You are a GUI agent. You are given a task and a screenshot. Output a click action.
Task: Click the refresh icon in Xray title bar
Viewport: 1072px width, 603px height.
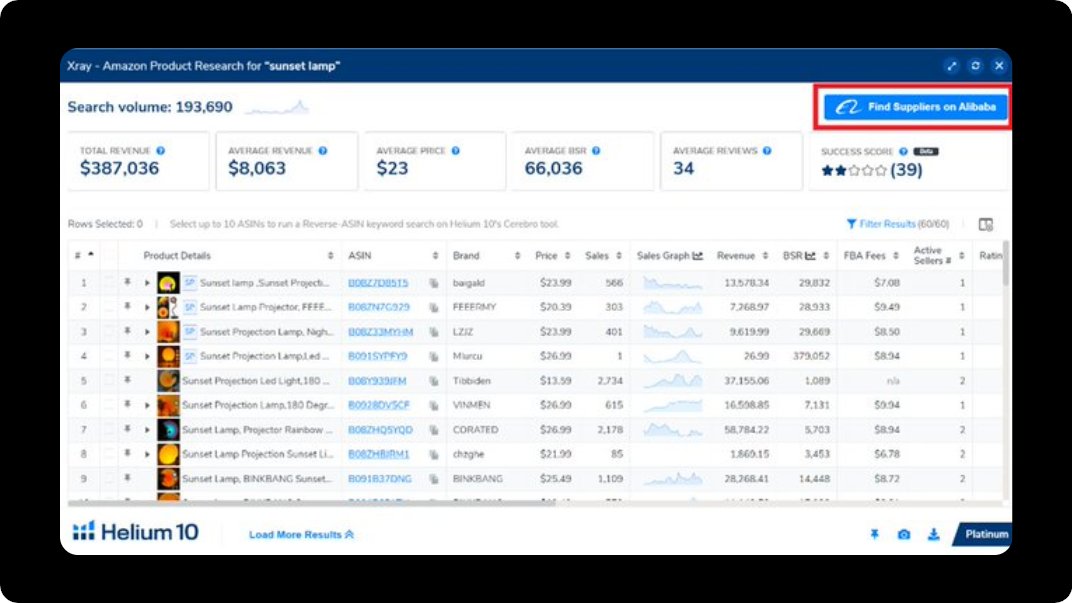click(x=976, y=66)
